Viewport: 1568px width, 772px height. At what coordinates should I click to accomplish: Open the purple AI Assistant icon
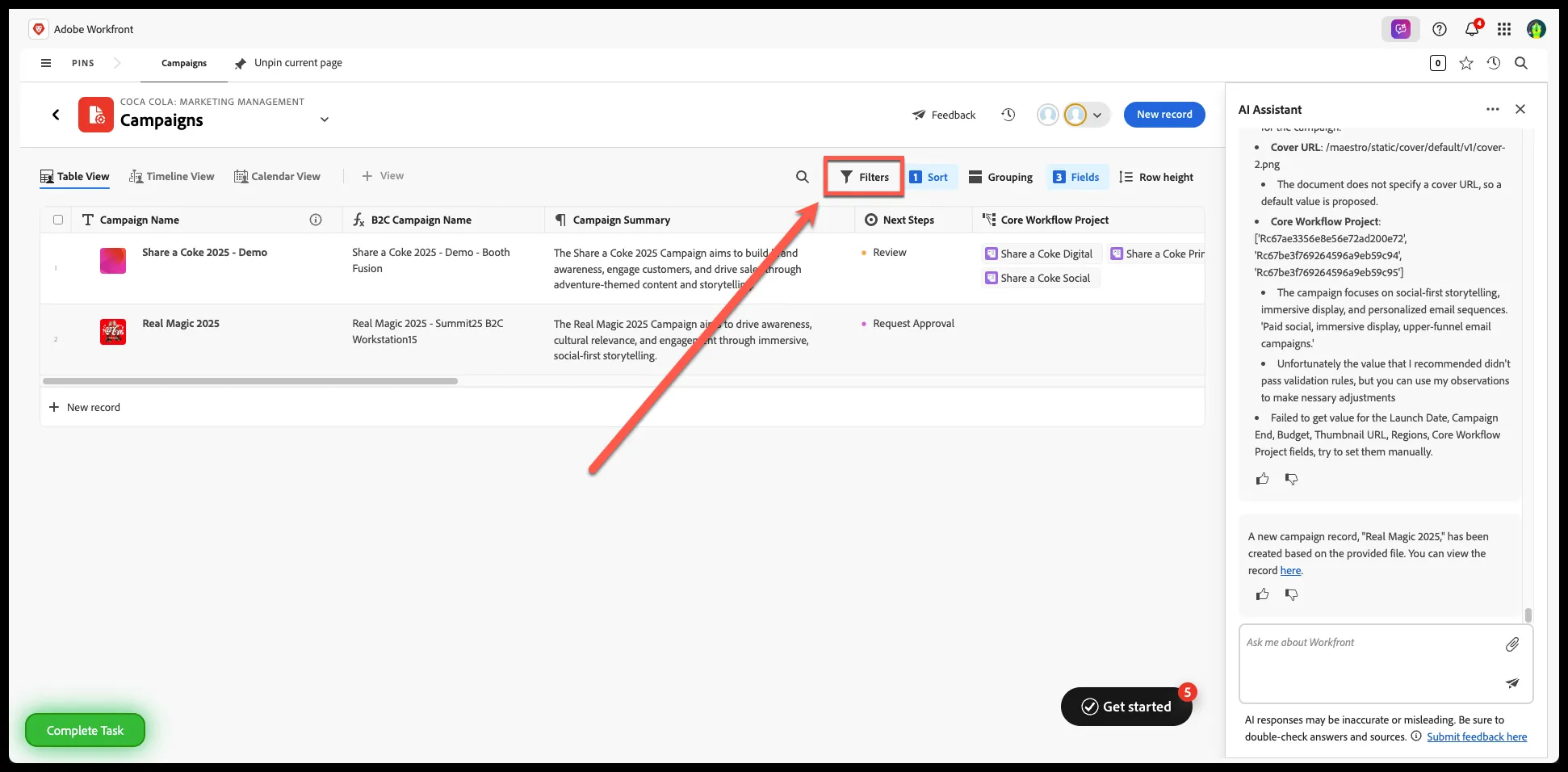[1401, 29]
